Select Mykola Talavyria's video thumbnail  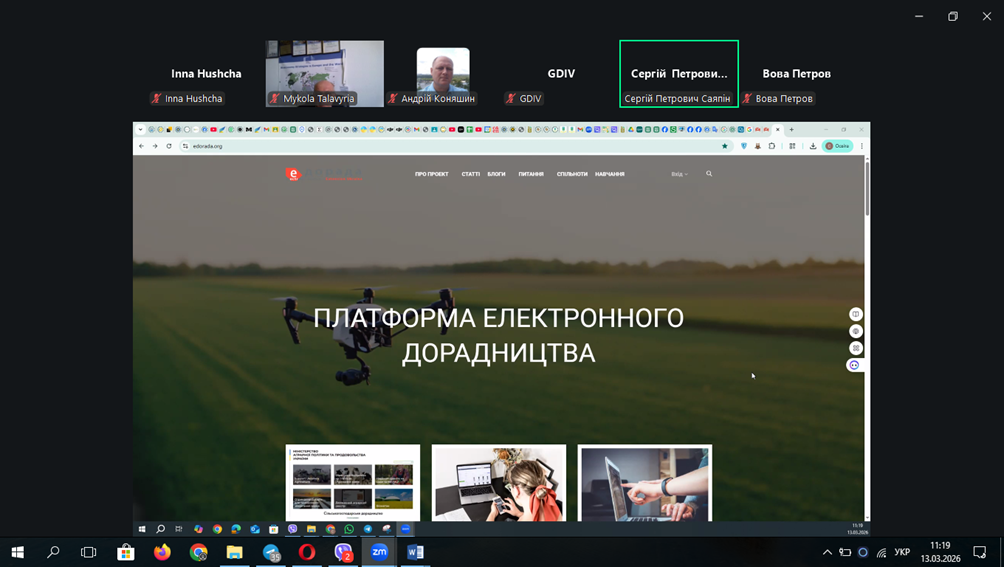coord(324,72)
